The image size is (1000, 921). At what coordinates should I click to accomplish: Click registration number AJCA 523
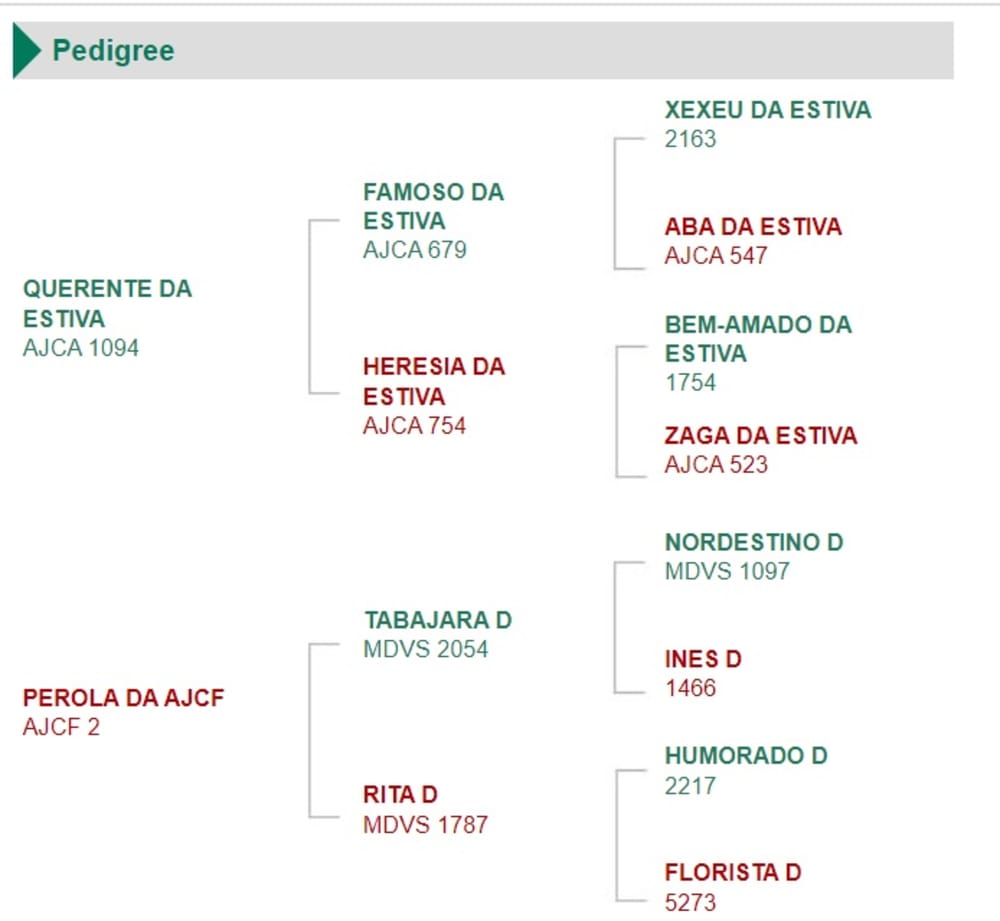click(715, 464)
